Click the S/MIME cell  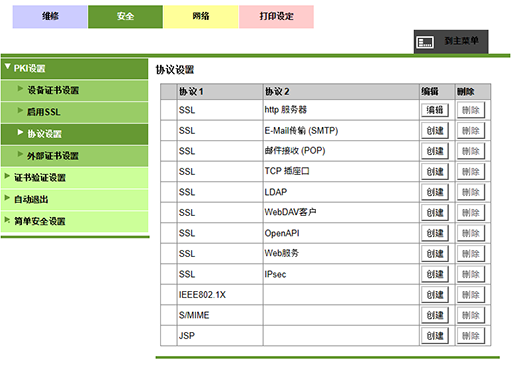220,315
